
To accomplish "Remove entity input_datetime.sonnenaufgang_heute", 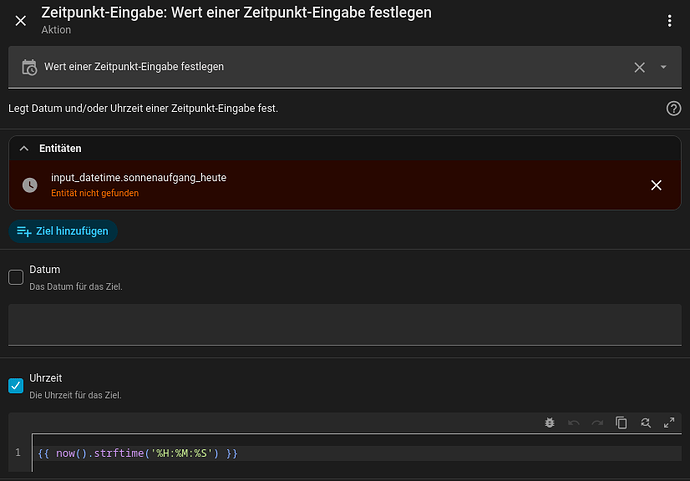I will click(x=656, y=185).
